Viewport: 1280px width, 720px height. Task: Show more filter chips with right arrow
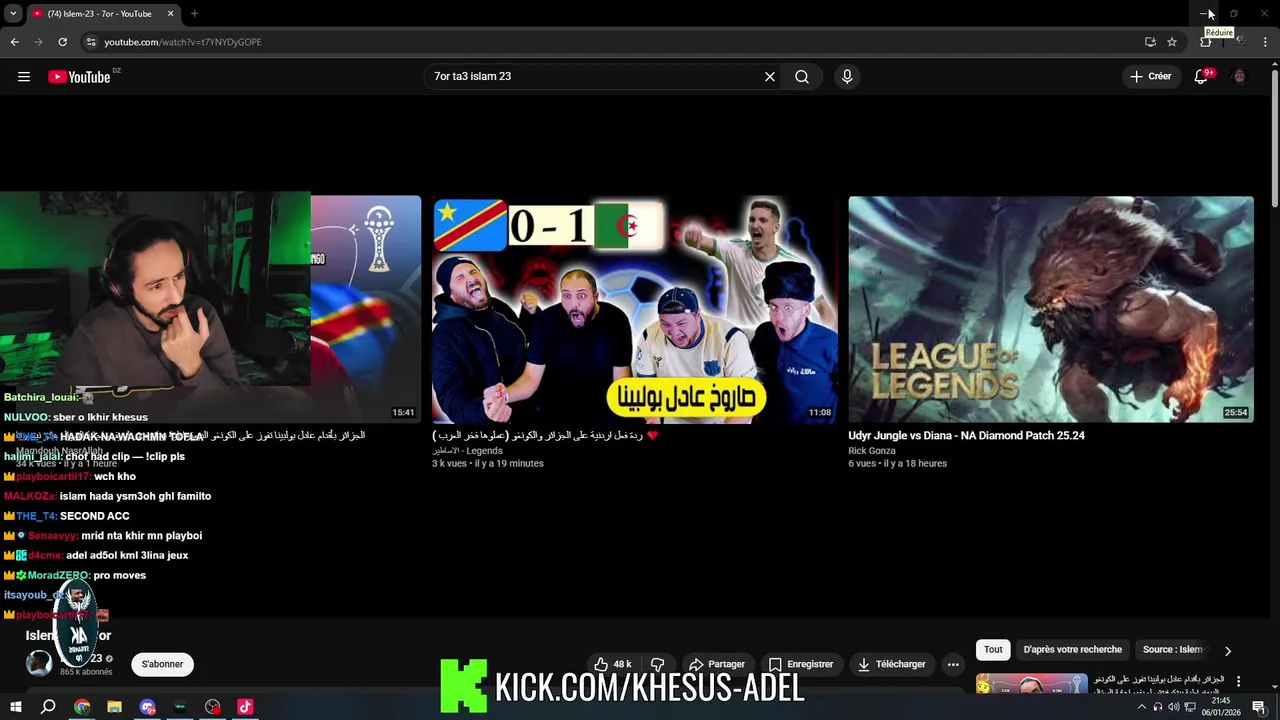click(x=1228, y=651)
